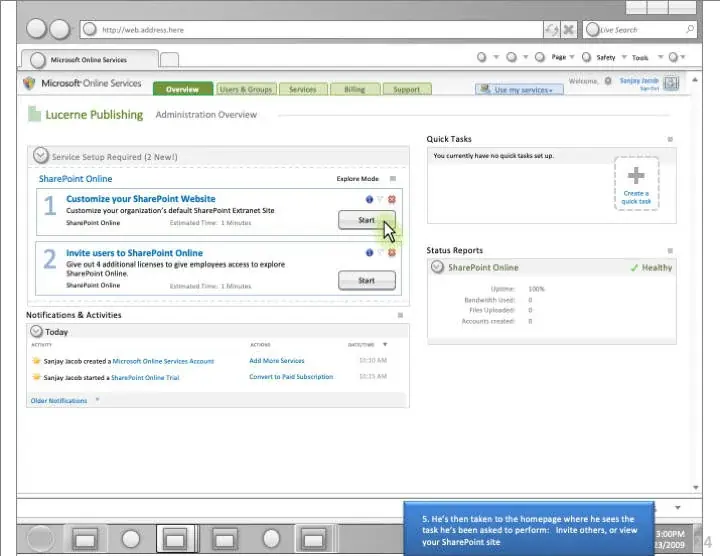Click the Sign Out link under Sanjay Jacob
This screenshot has width=720, height=556.
click(x=649, y=88)
